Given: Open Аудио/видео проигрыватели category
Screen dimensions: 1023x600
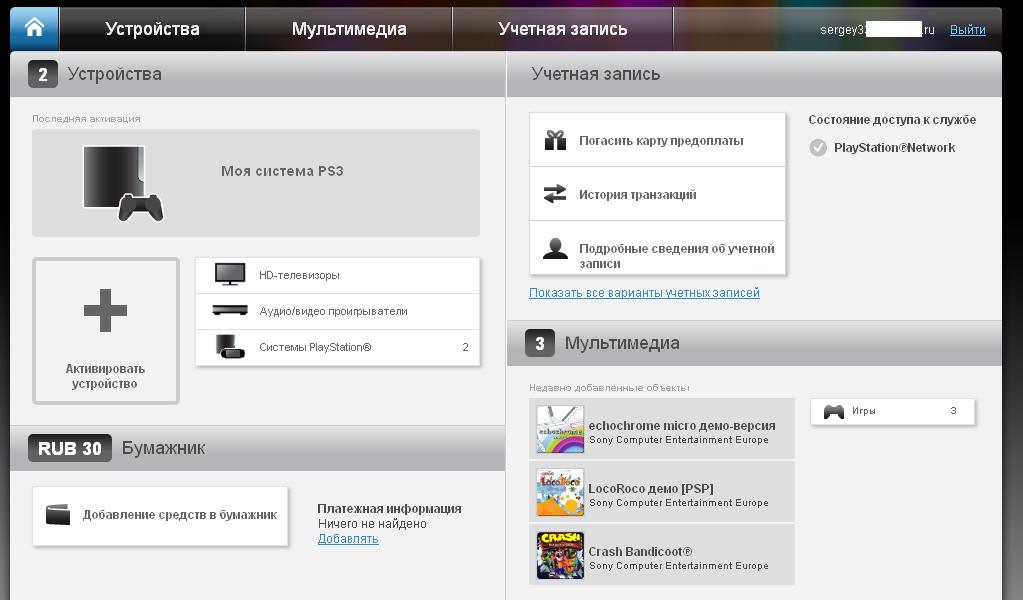Looking at the screenshot, I should 337,311.
